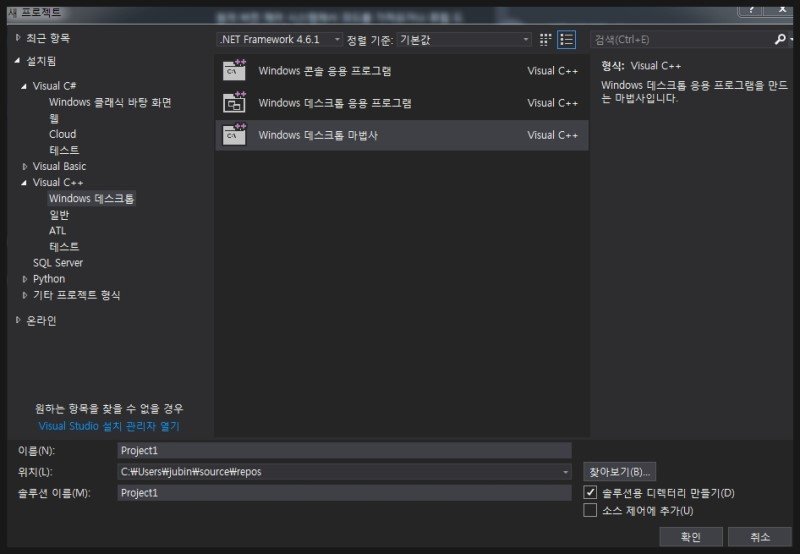This screenshot has height=554, width=800.
Task: Collapse the Visual C# tree node
Action: (24, 86)
